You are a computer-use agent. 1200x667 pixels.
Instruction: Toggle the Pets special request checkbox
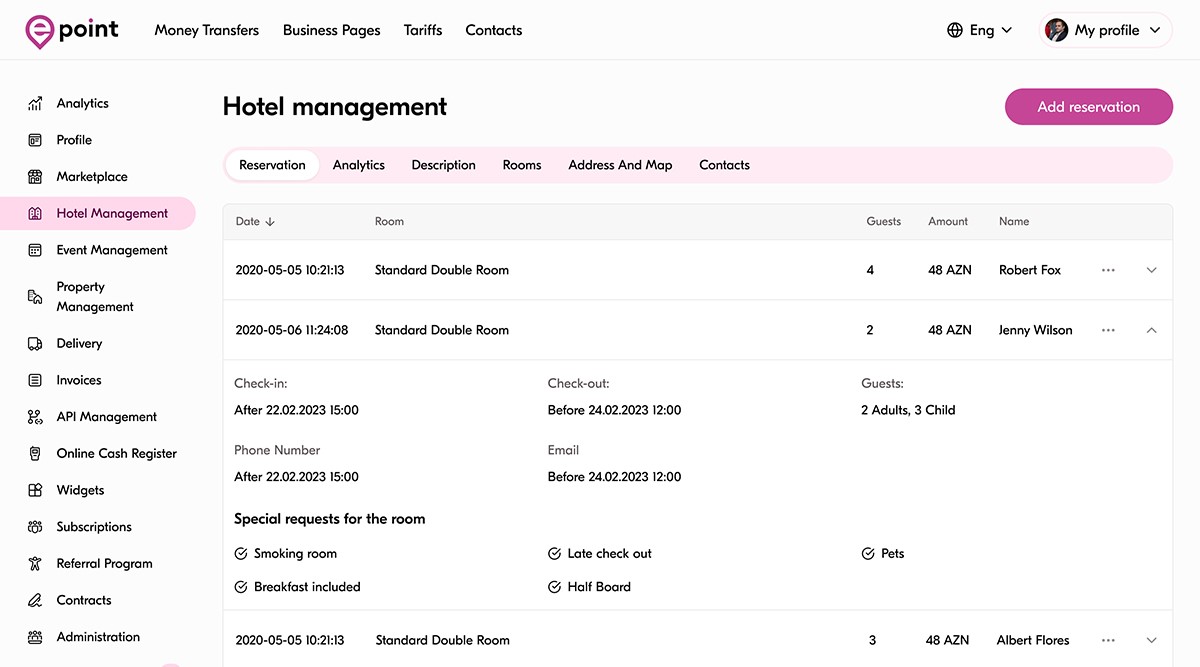click(x=868, y=553)
